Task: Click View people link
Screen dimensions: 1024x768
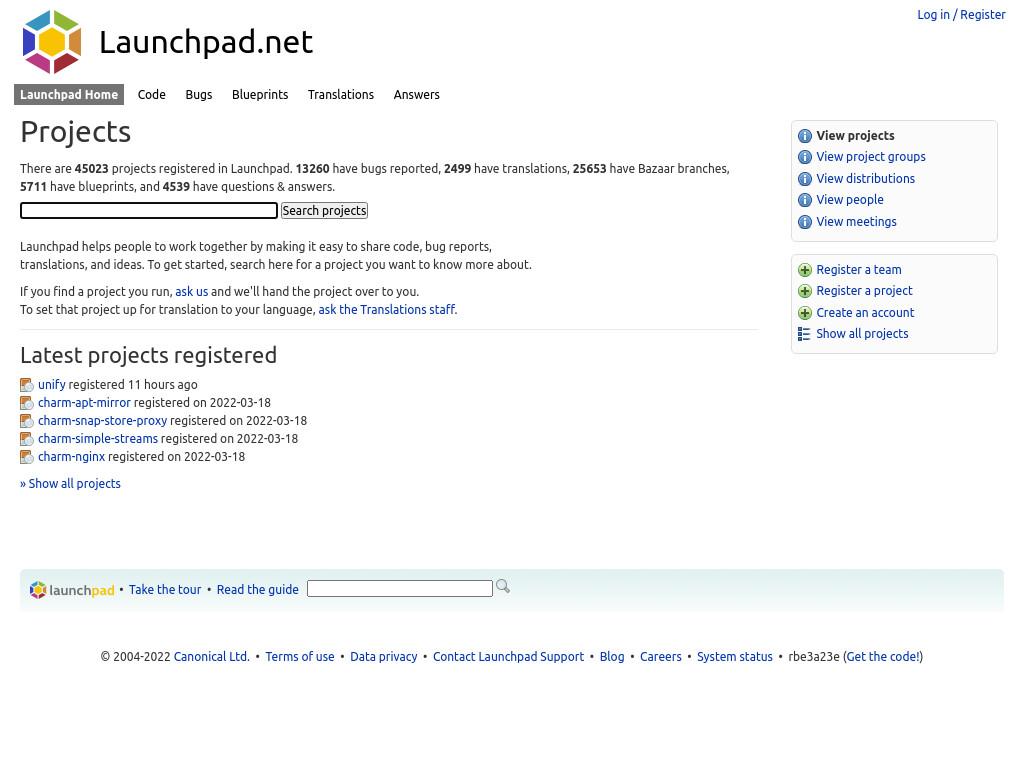Action: pos(850,200)
